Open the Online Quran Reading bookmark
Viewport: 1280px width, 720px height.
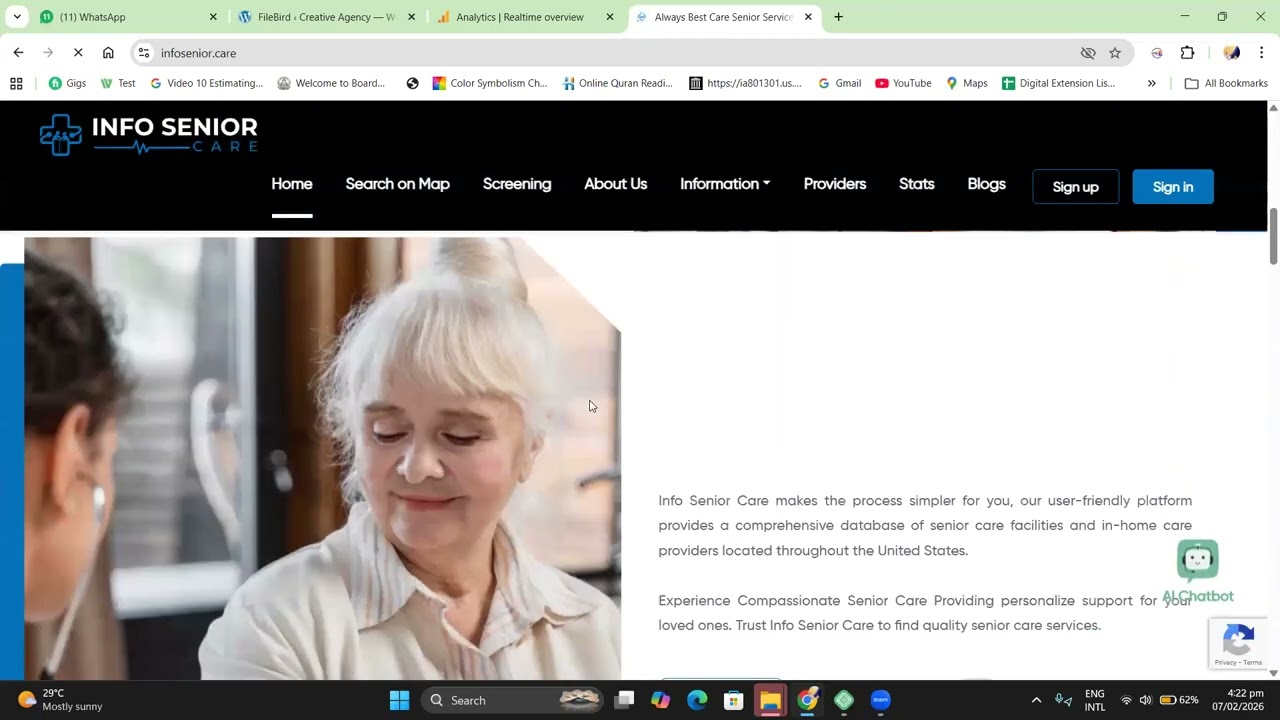[x=618, y=83]
